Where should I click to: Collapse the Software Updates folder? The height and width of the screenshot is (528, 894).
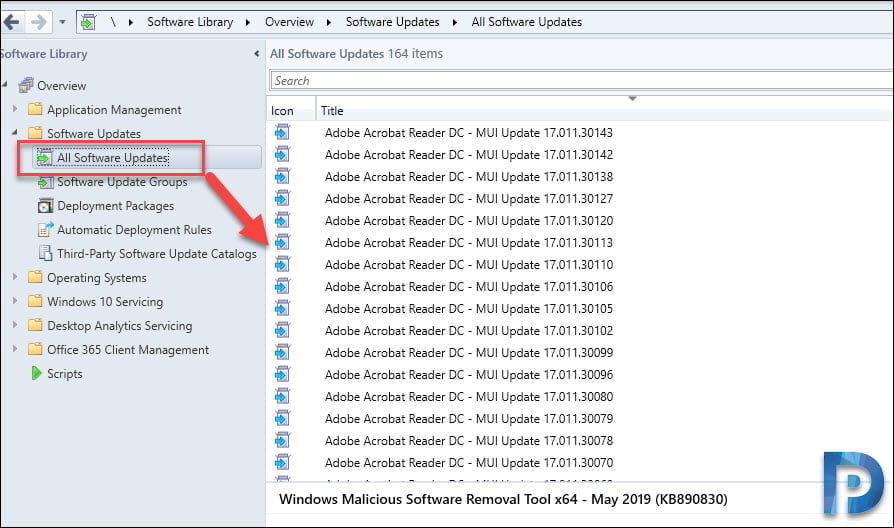pyautogui.click(x=15, y=132)
